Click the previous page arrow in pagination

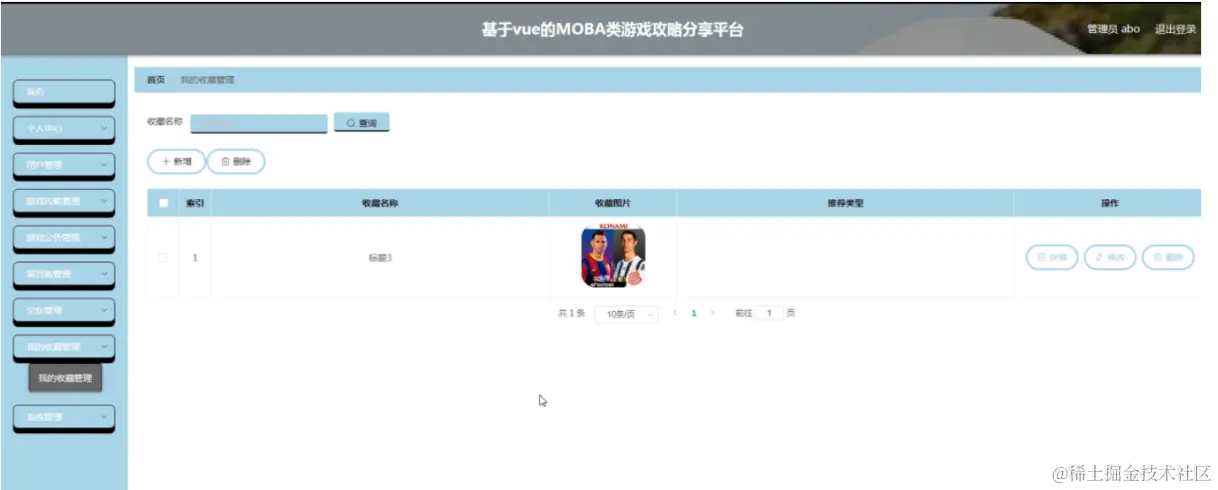[x=675, y=313]
